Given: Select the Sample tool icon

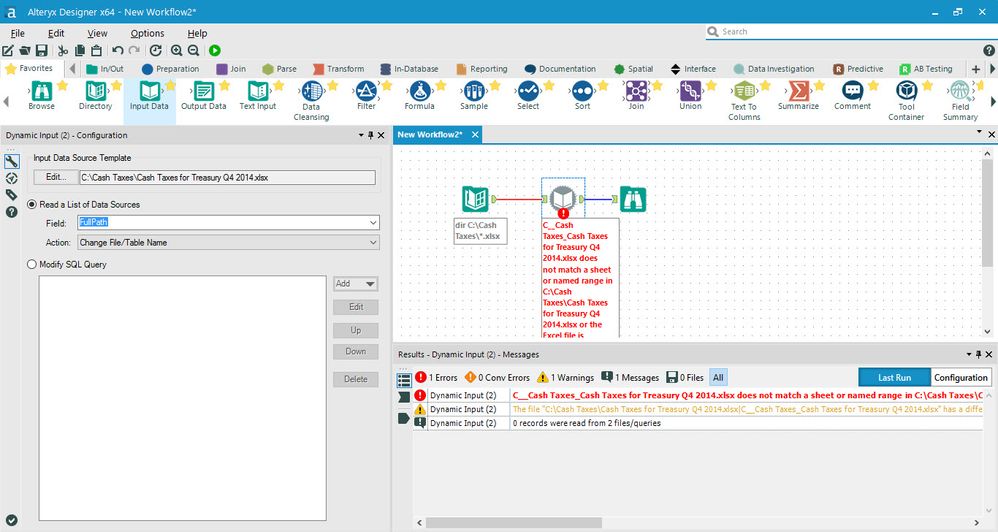Looking at the screenshot, I should pos(474,91).
